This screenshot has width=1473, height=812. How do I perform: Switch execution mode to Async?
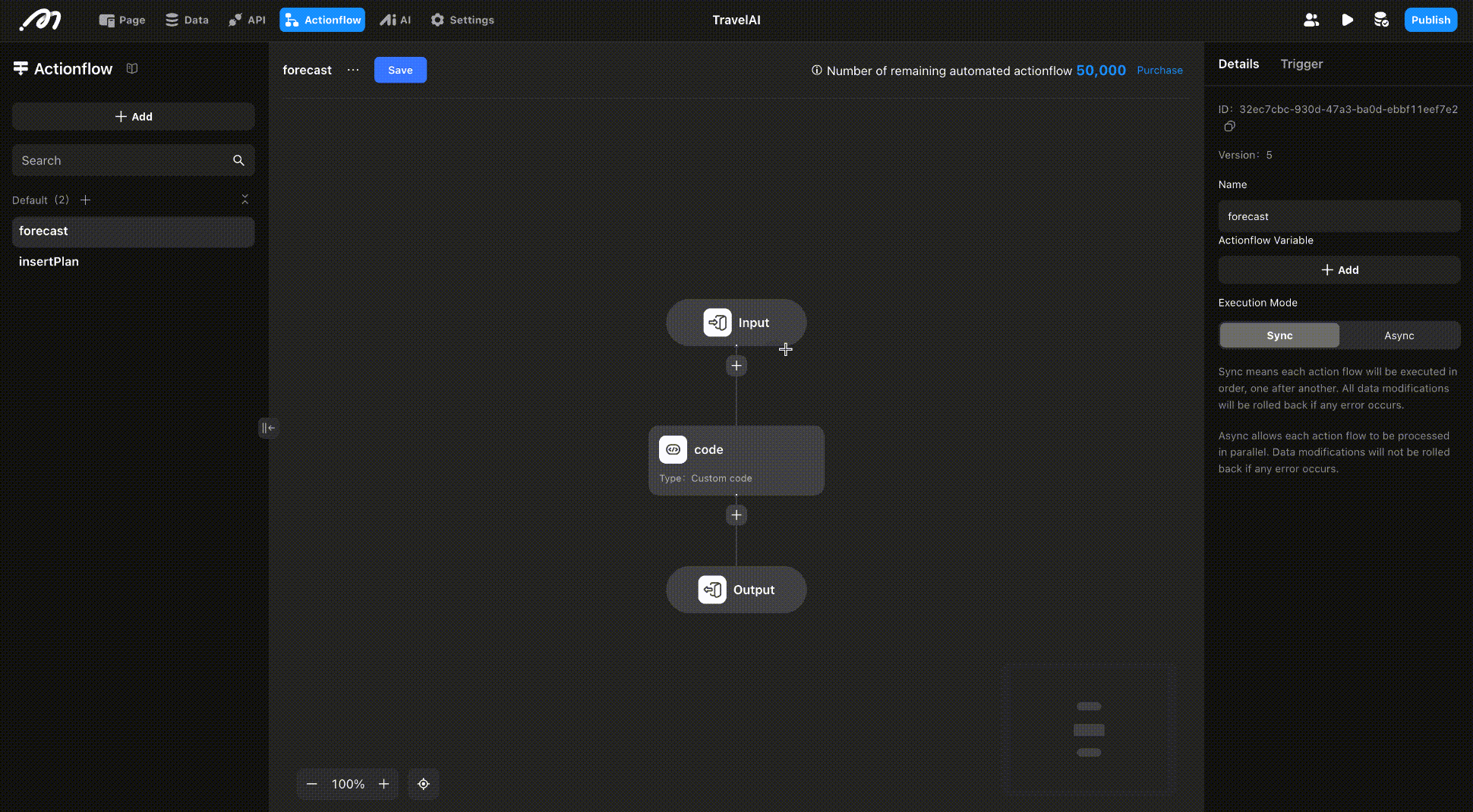pyautogui.click(x=1399, y=335)
